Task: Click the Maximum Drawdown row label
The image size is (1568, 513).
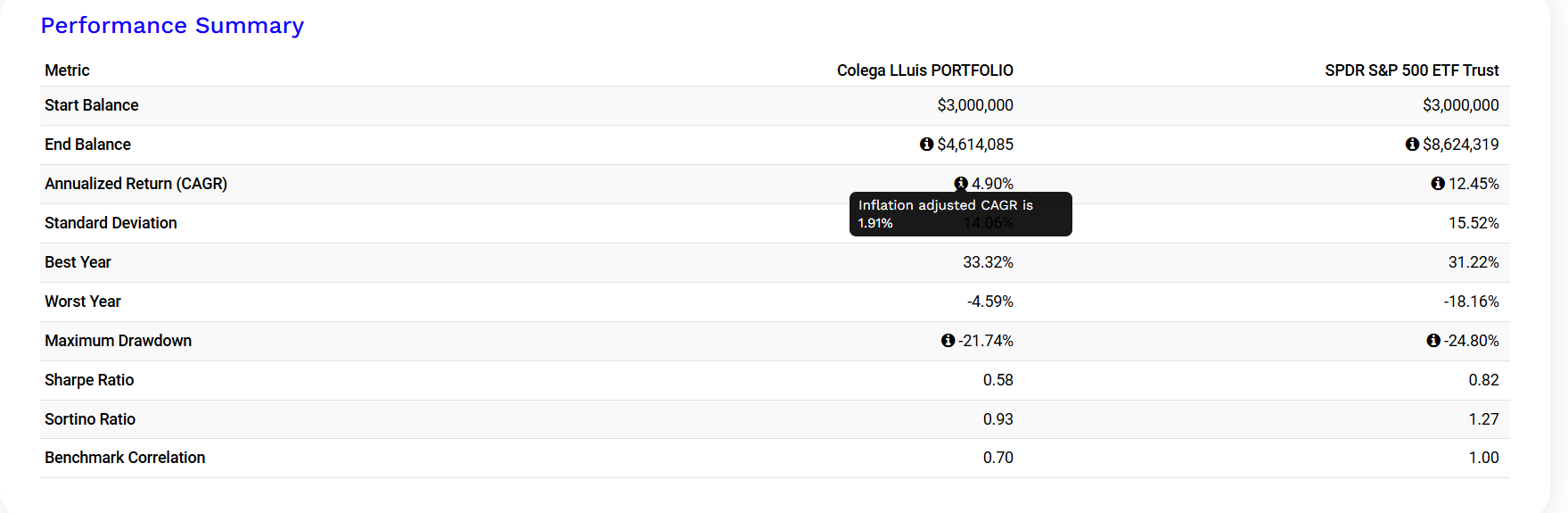Action: coord(119,341)
